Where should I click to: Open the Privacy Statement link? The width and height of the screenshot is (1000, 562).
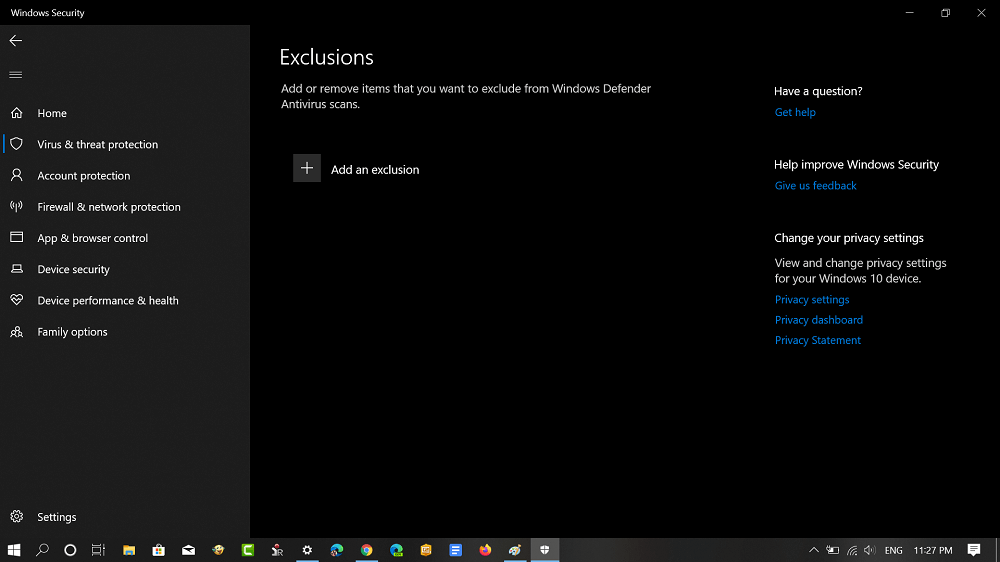pos(818,341)
